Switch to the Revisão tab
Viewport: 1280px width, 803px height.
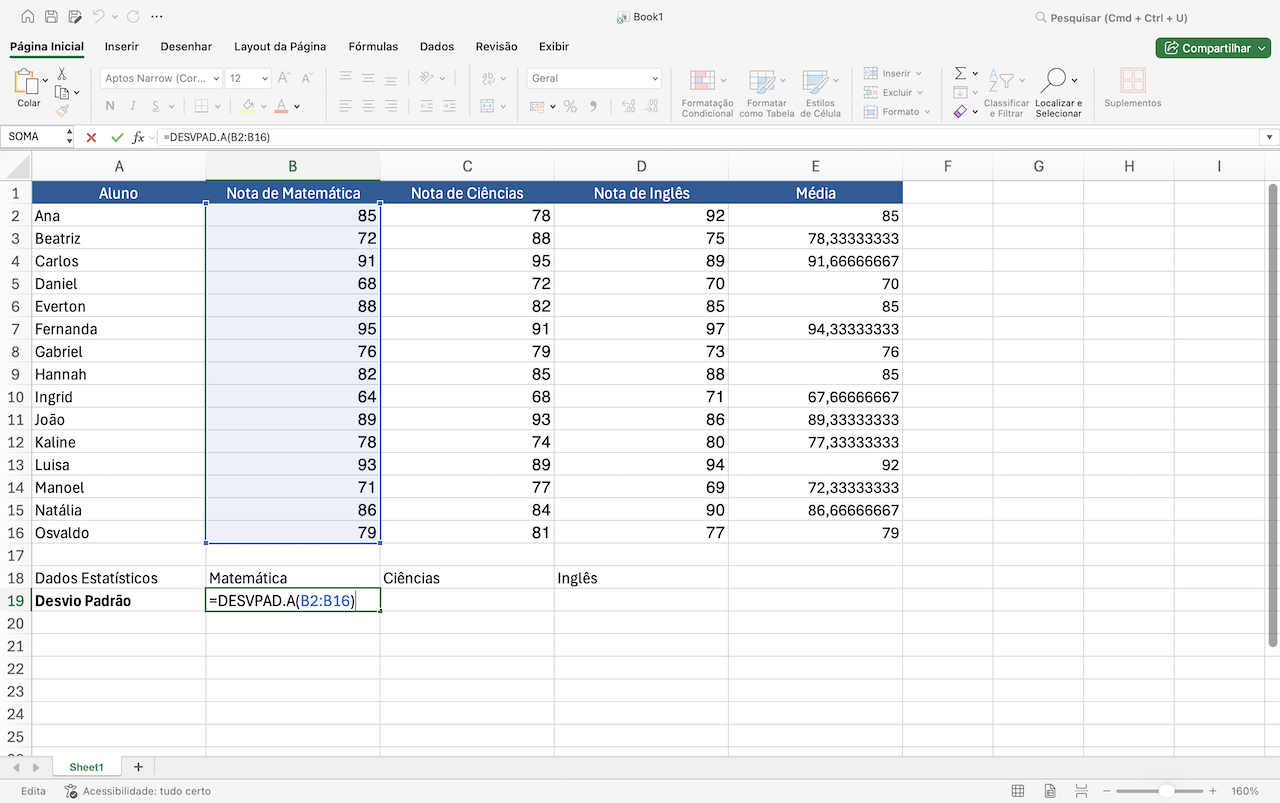coord(496,46)
